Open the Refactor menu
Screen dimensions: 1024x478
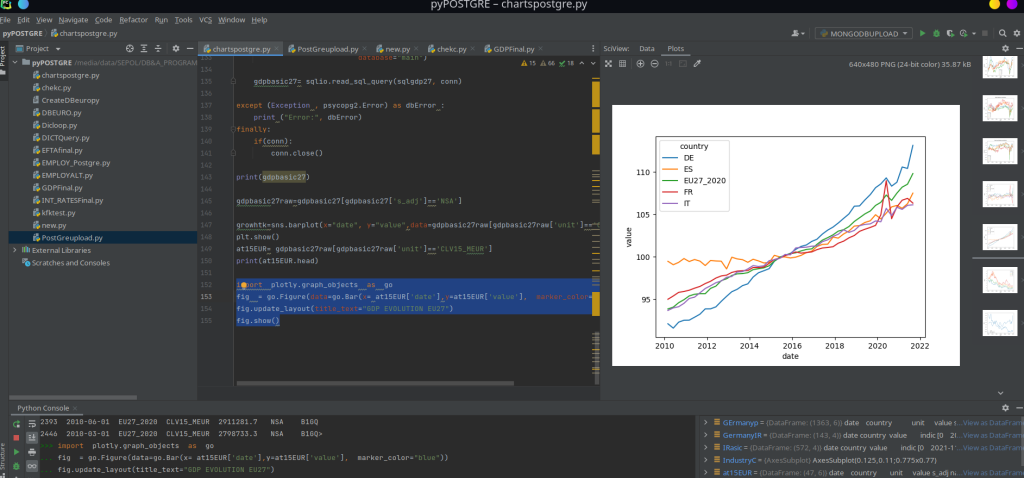134,19
